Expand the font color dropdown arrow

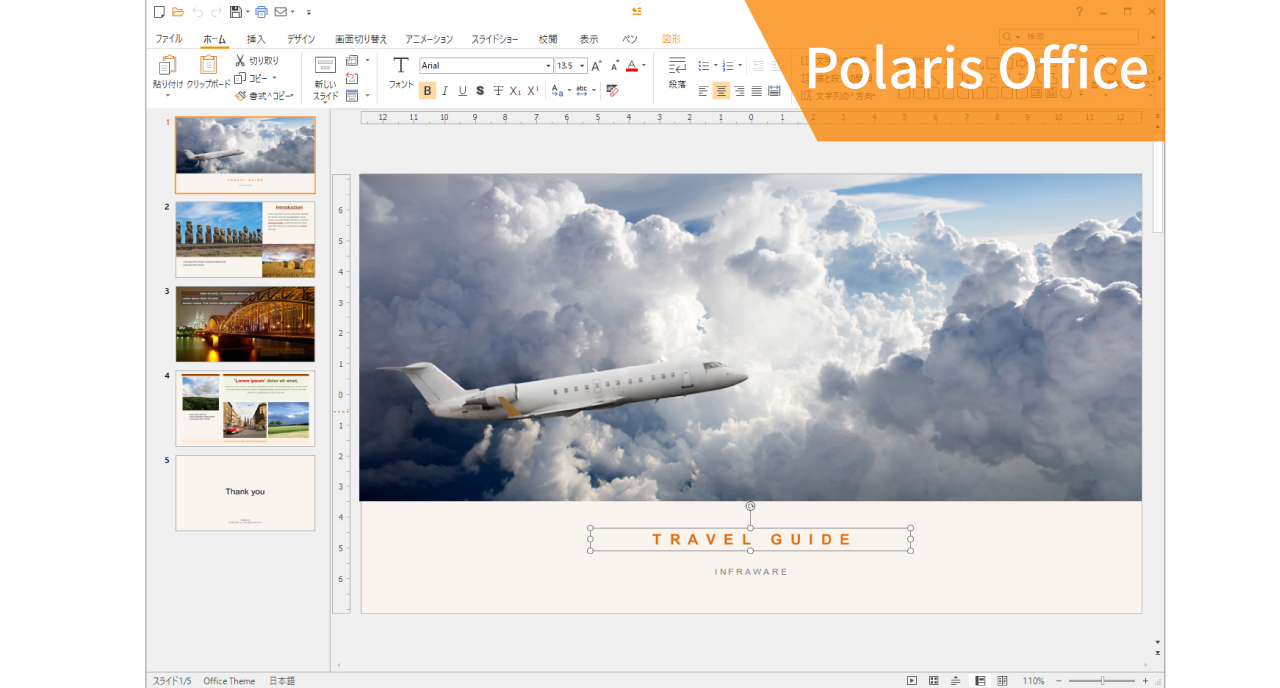pyautogui.click(x=644, y=66)
